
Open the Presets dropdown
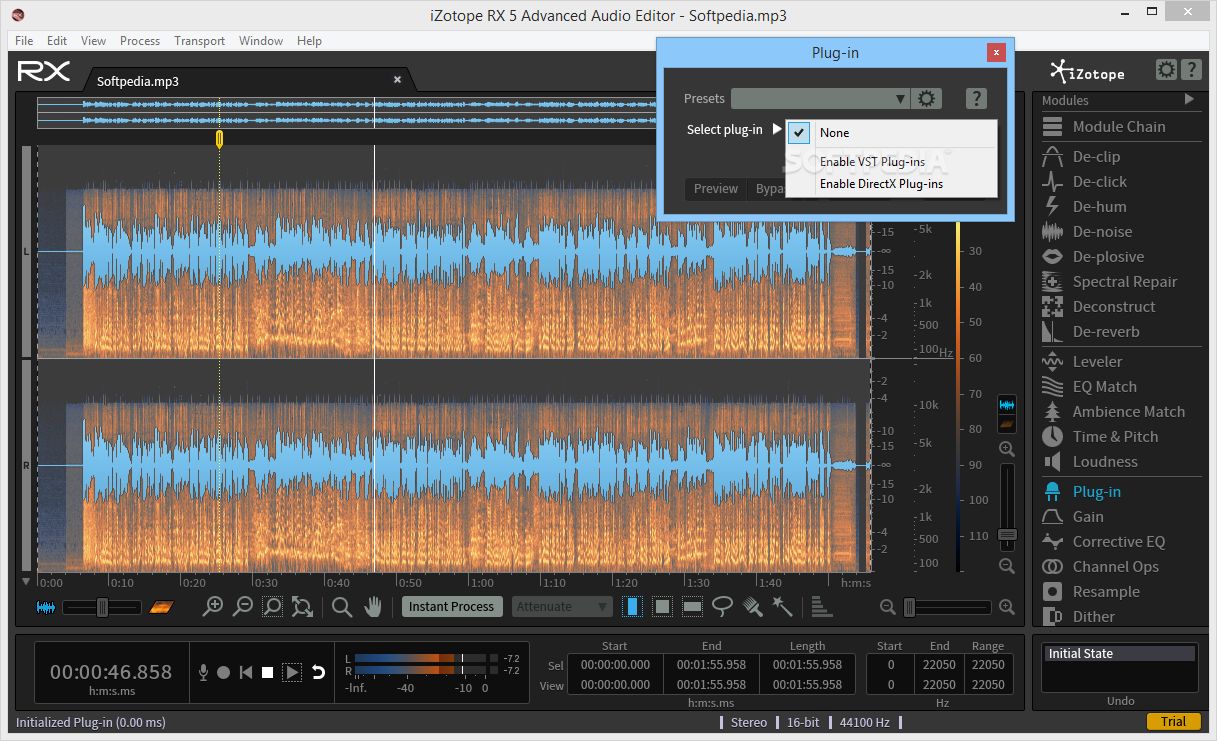pyautogui.click(x=820, y=99)
